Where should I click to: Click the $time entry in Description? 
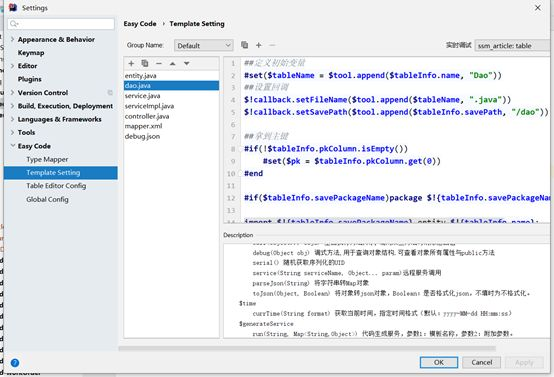click(x=247, y=304)
